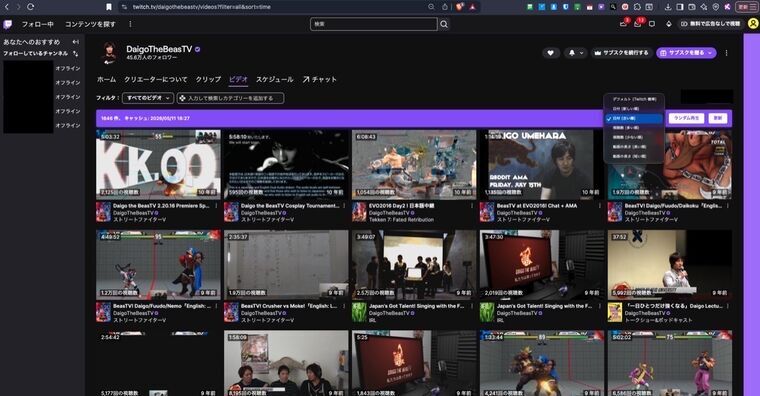
Task: Click the Twitch search input field
Action: (374, 24)
